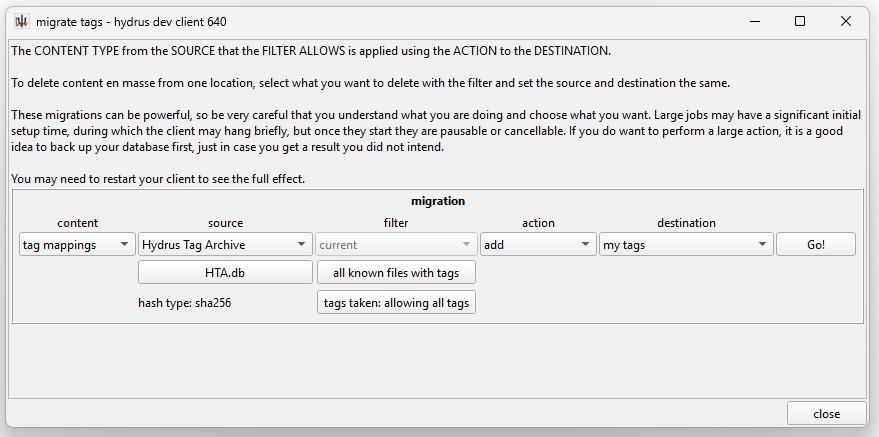Click the restart your client notice text
Viewport: 879px width, 437px height.
158,179
